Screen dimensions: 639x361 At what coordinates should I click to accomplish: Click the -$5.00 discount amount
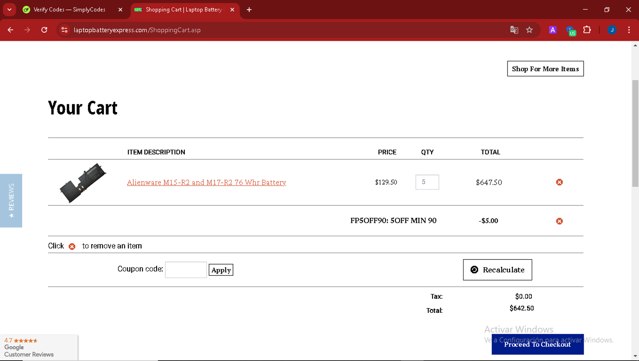488,221
